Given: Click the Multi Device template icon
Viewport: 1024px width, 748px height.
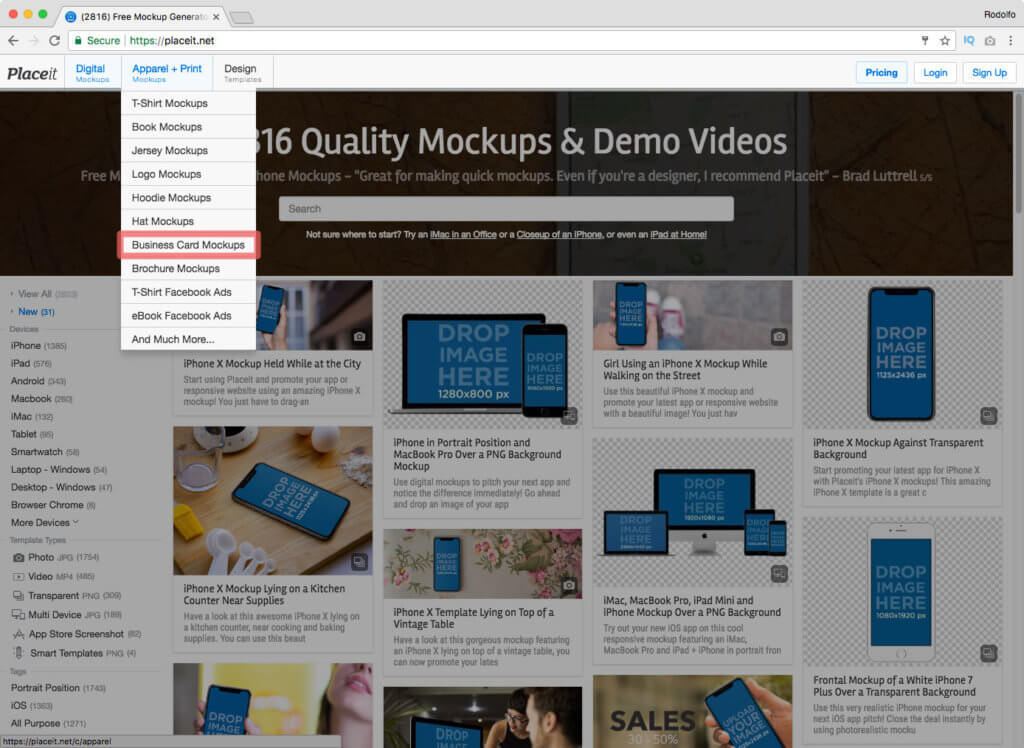Looking at the screenshot, I should [x=18, y=615].
